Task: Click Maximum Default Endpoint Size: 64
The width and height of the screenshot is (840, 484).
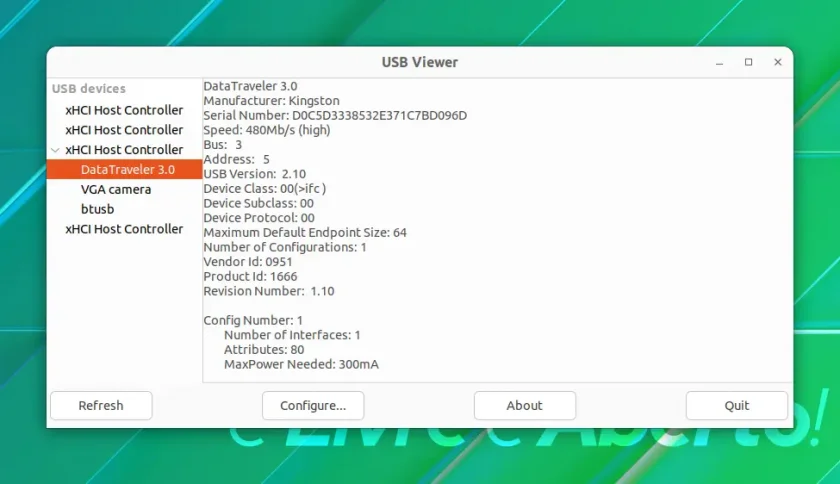Action: (x=305, y=233)
